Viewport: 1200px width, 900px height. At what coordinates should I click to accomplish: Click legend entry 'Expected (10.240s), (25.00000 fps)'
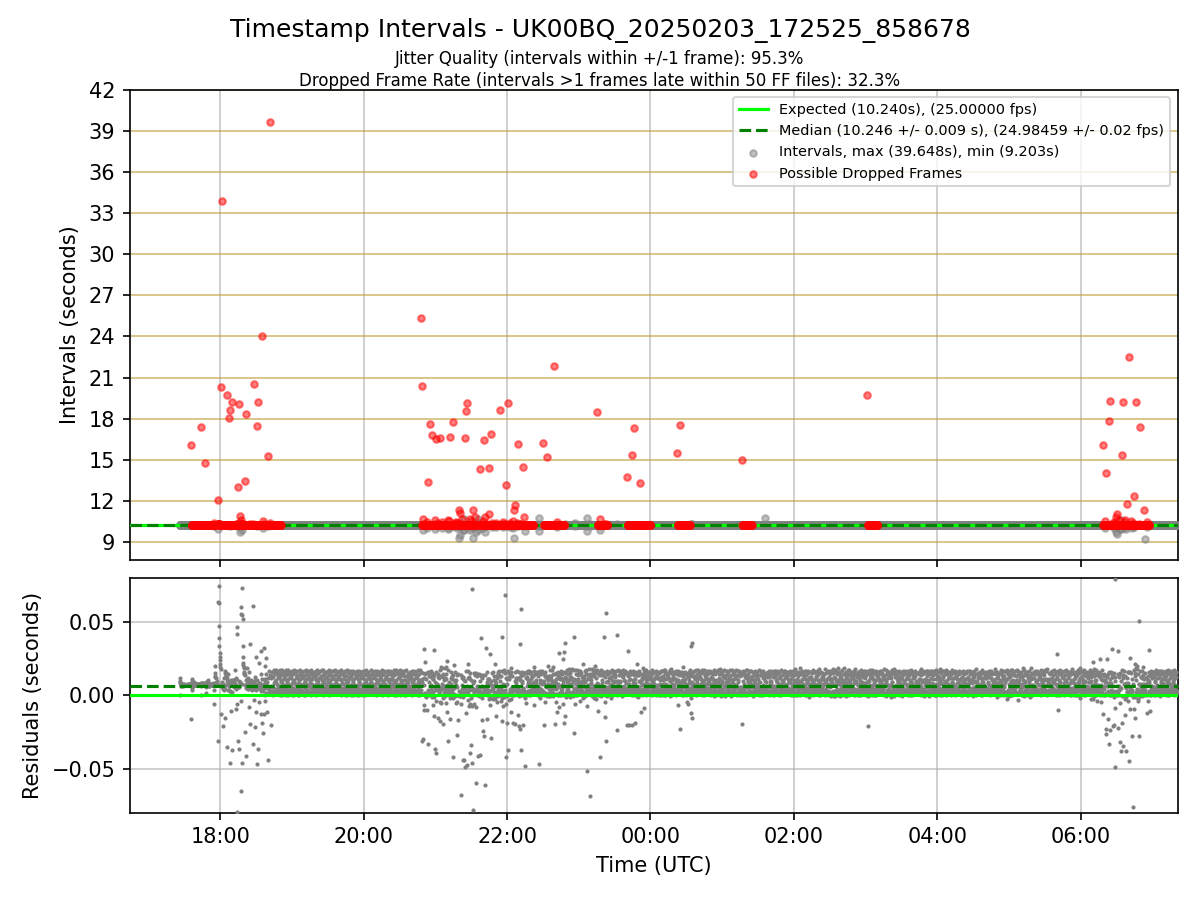[x=908, y=109]
